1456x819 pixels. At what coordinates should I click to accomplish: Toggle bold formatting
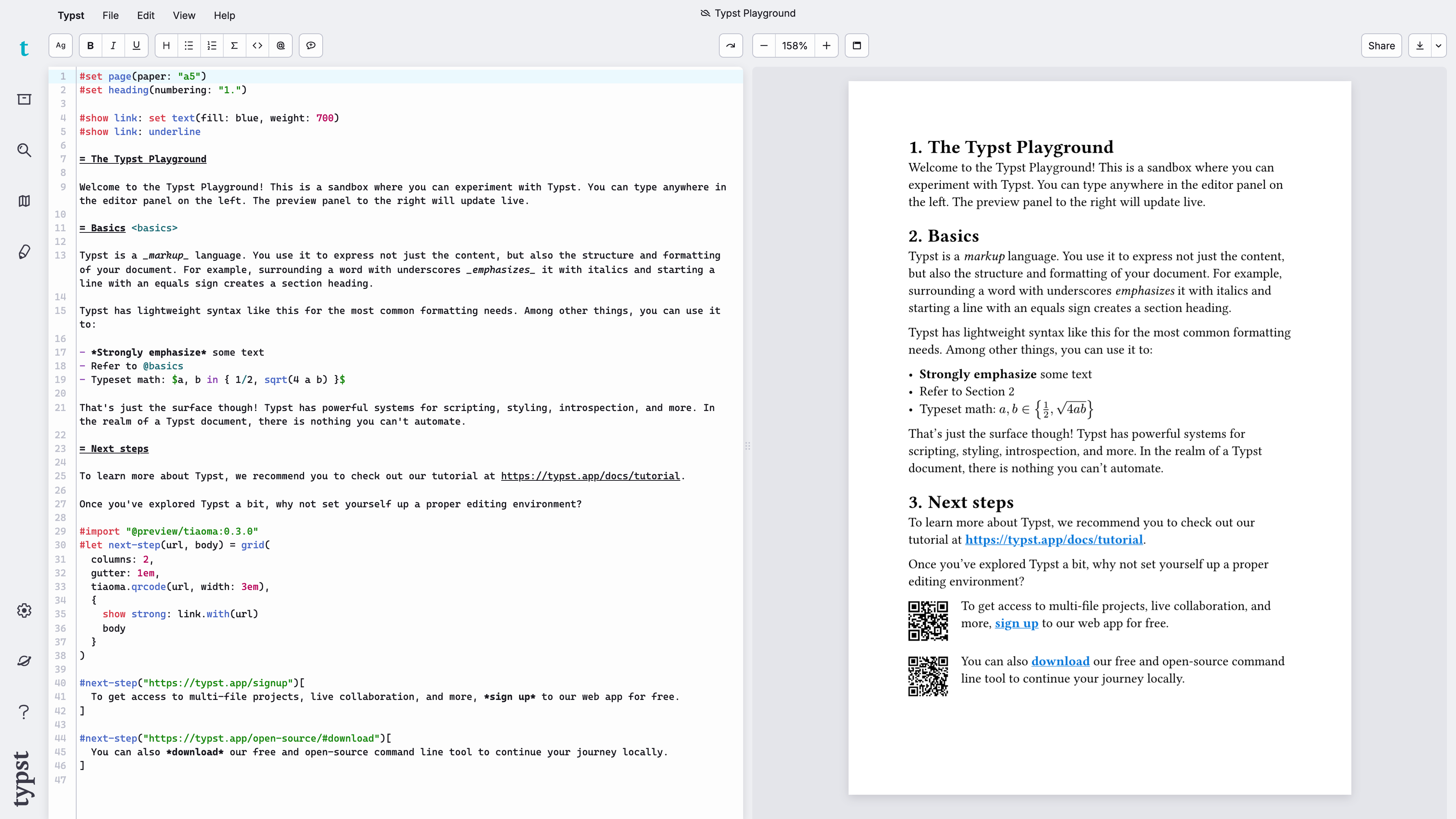[x=91, y=46]
